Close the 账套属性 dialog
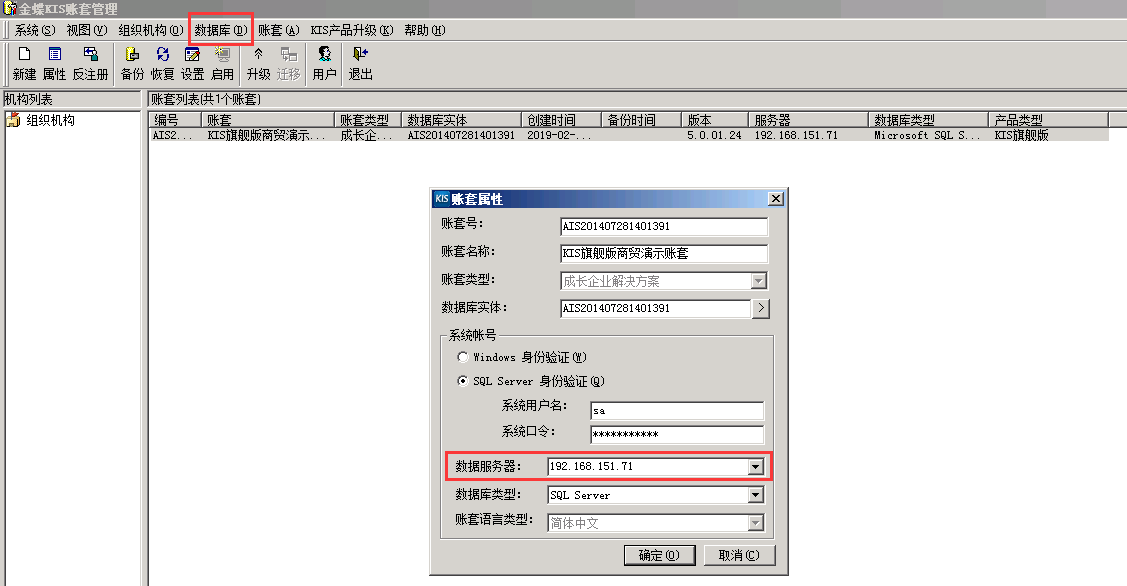This screenshot has width=1127, height=586. point(776,198)
